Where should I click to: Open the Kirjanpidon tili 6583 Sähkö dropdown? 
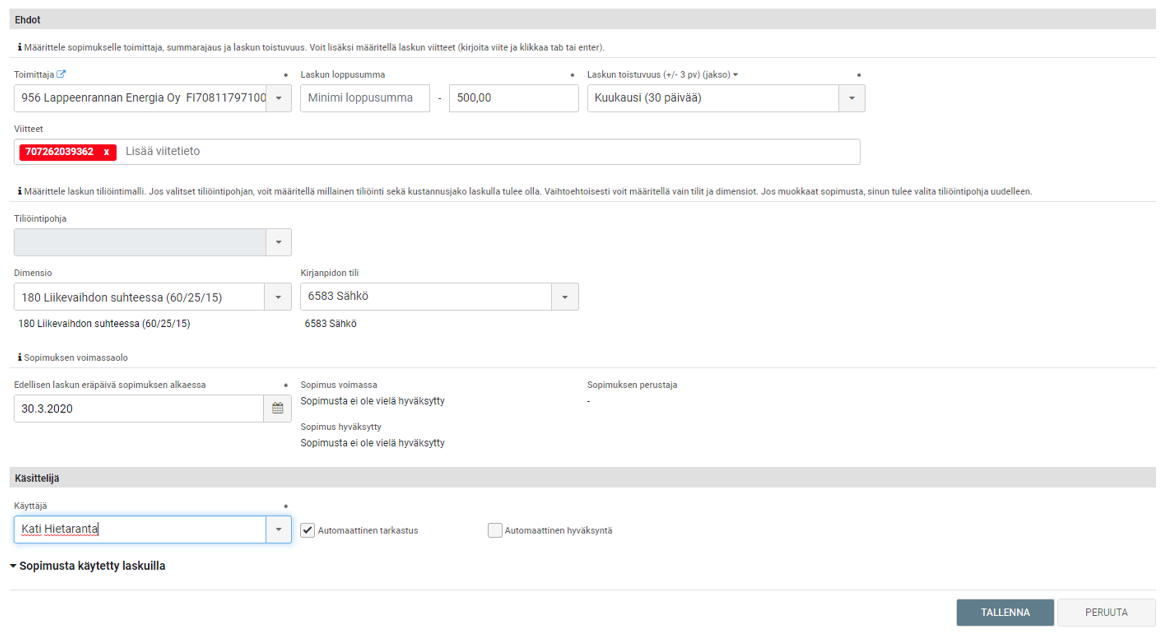click(x=565, y=297)
